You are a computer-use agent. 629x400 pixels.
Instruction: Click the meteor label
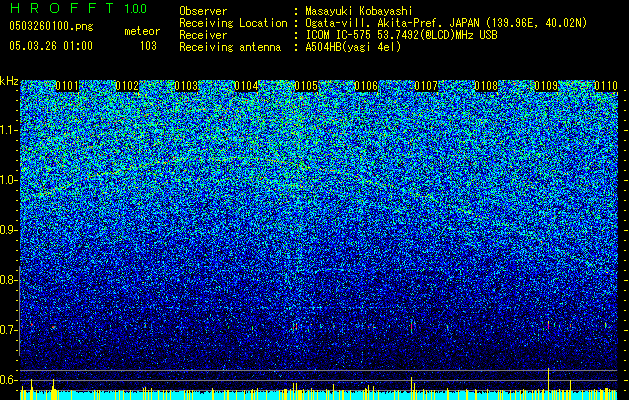click(142, 31)
